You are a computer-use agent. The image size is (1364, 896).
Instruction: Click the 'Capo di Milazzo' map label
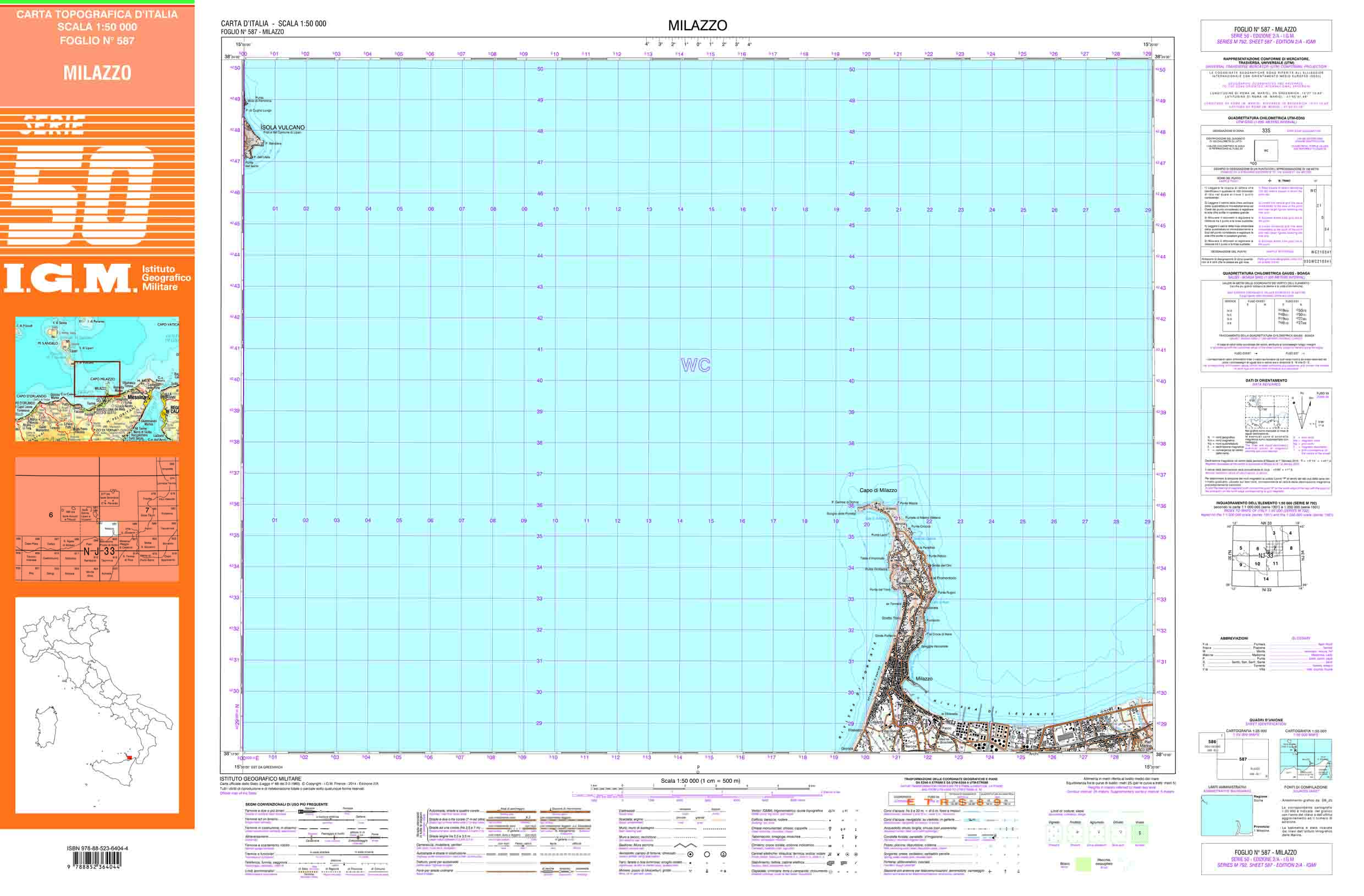click(x=878, y=490)
